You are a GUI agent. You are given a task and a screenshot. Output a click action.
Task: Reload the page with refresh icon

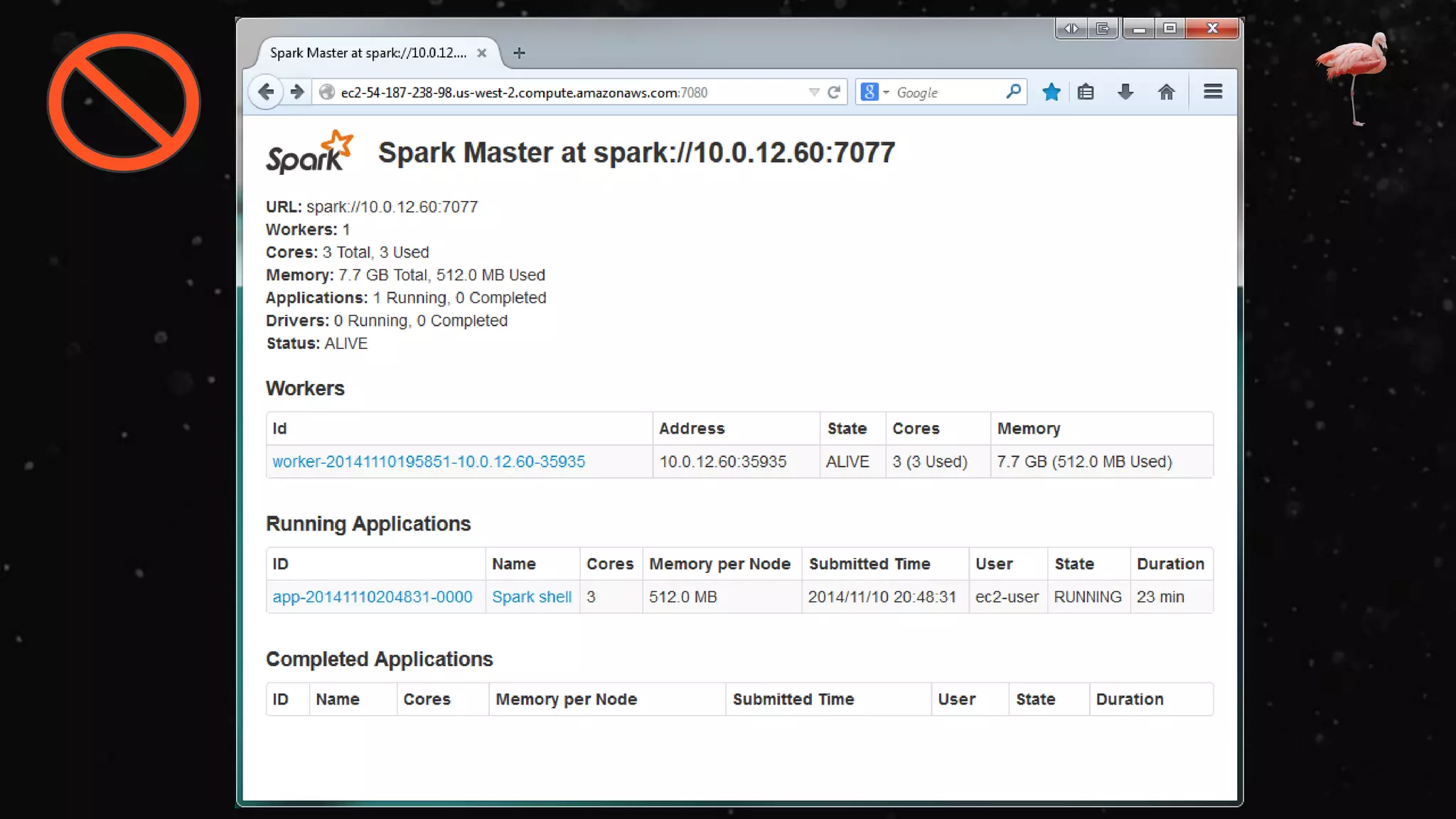point(834,92)
